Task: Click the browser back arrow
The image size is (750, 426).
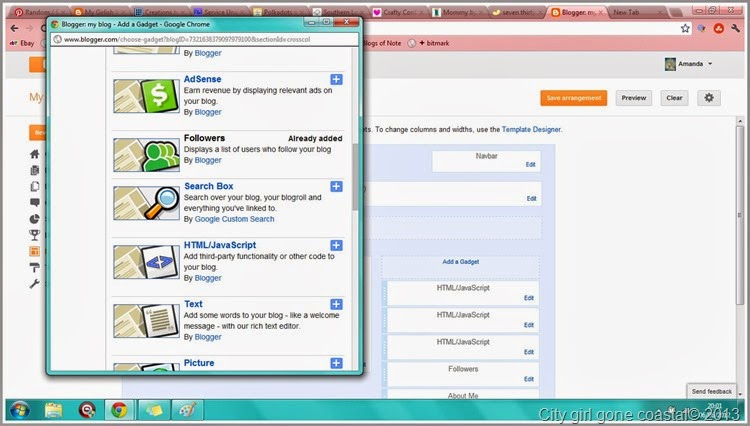Action: click(14, 28)
